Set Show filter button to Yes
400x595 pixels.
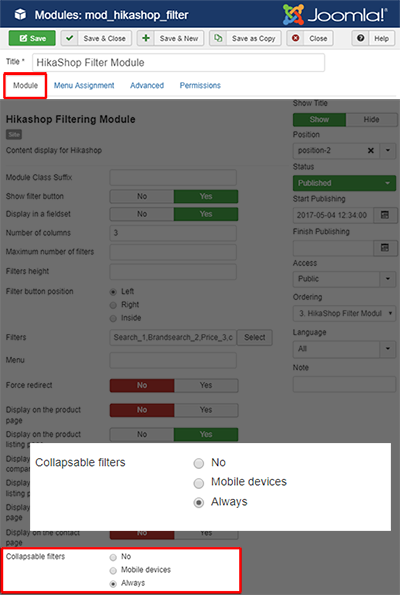click(x=206, y=197)
